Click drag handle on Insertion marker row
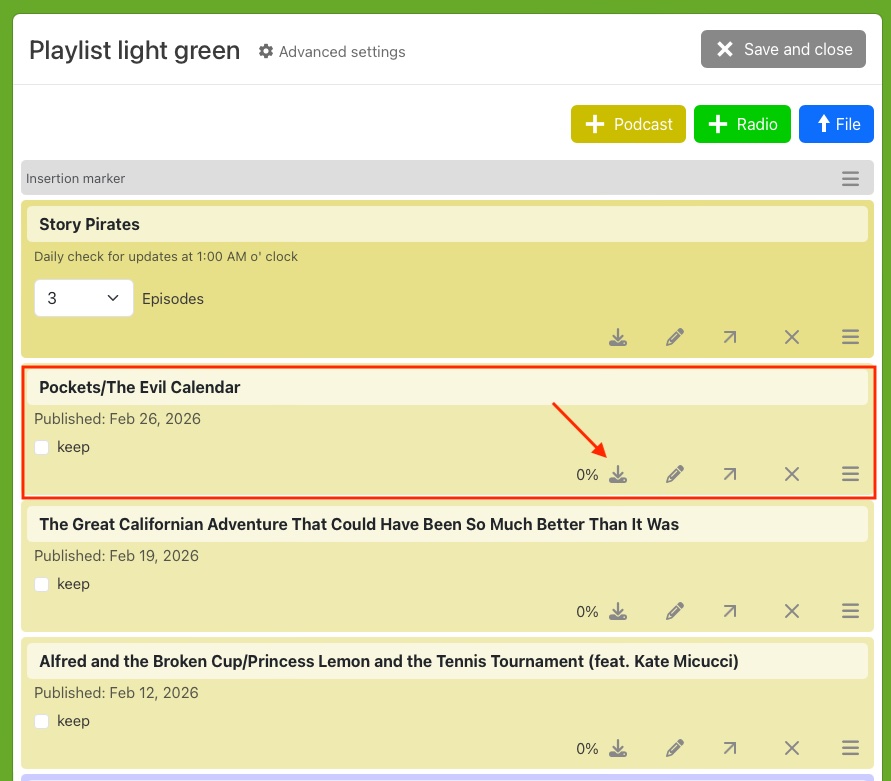The height and width of the screenshot is (781, 891). tap(850, 179)
